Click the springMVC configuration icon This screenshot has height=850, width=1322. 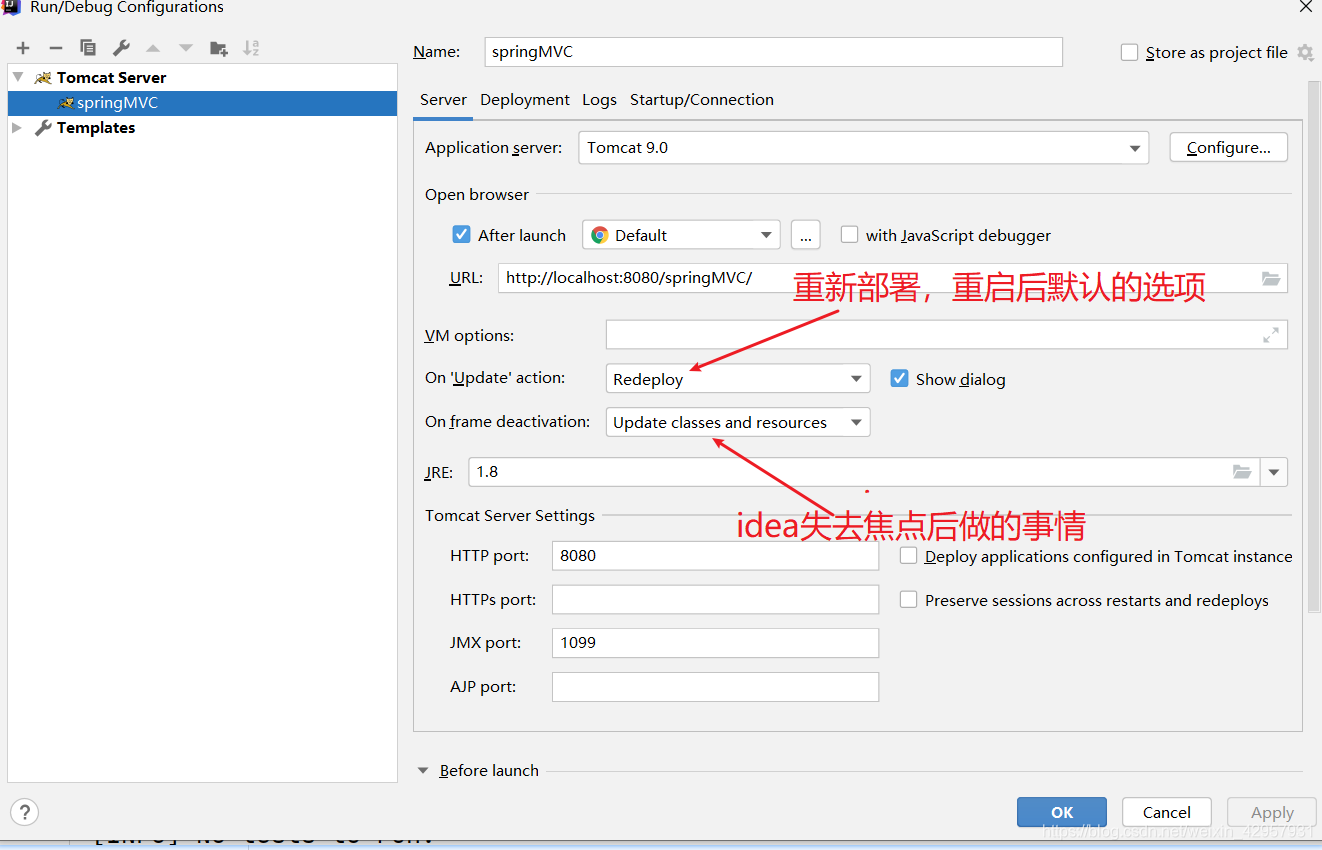click(66, 103)
